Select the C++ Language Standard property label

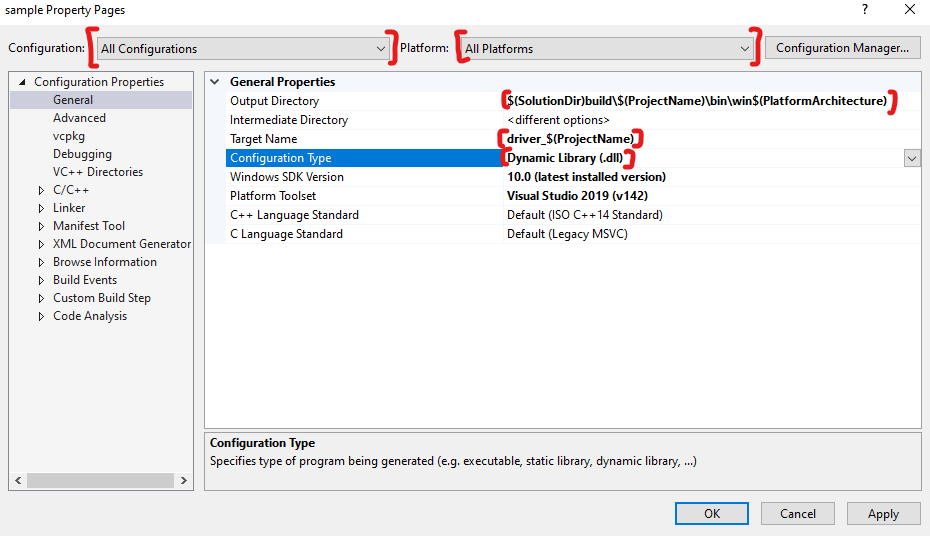pyautogui.click(x=294, y=215)
